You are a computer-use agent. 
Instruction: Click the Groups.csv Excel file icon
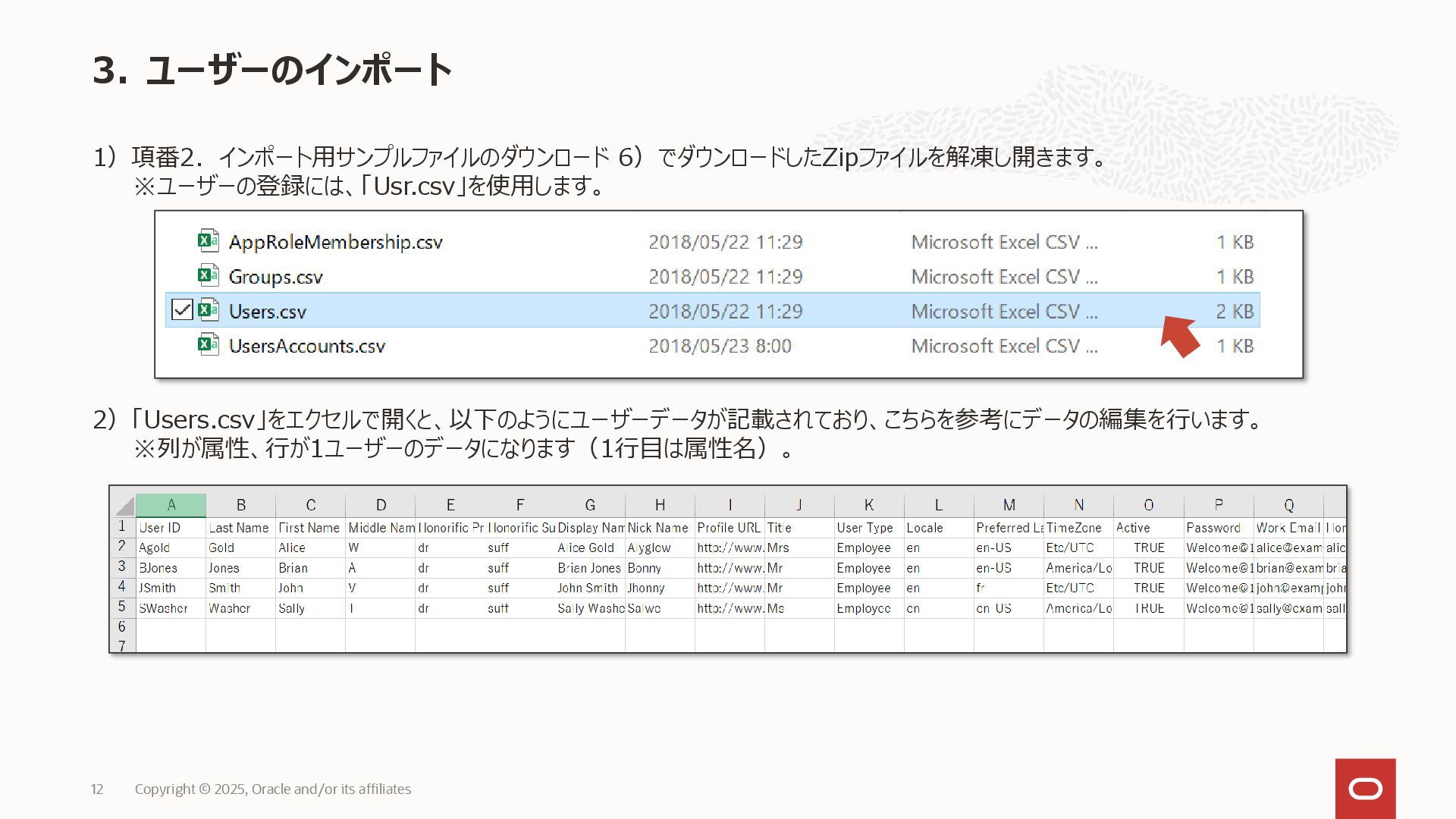[x=209, y=275]
